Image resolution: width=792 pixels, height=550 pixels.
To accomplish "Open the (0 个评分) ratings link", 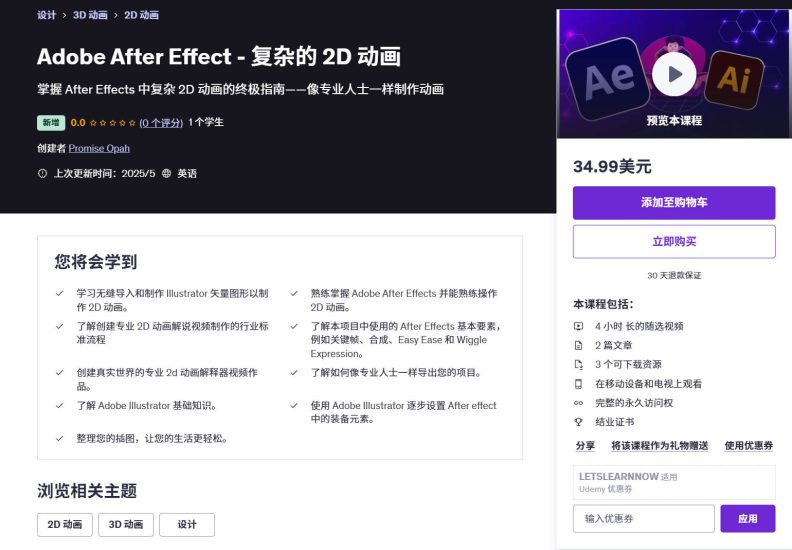I will (161, 123).
